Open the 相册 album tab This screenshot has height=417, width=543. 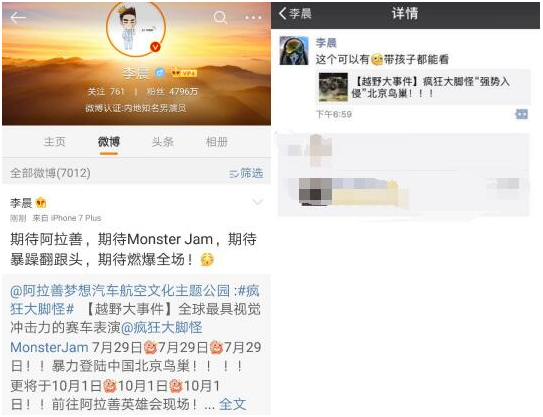217,142
